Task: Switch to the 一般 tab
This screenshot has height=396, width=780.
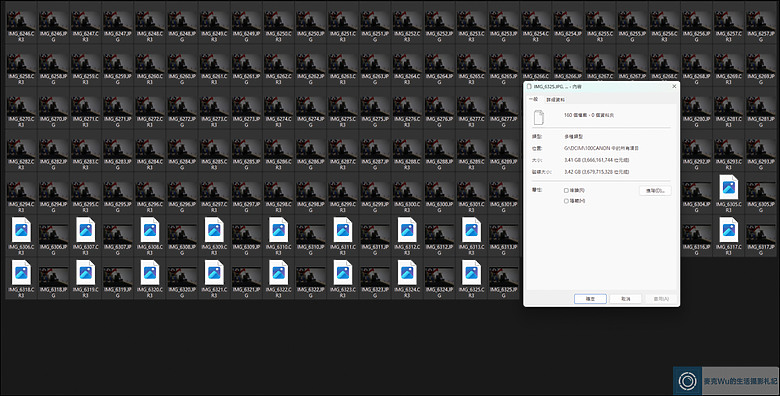Action: [x=533, y=99]
